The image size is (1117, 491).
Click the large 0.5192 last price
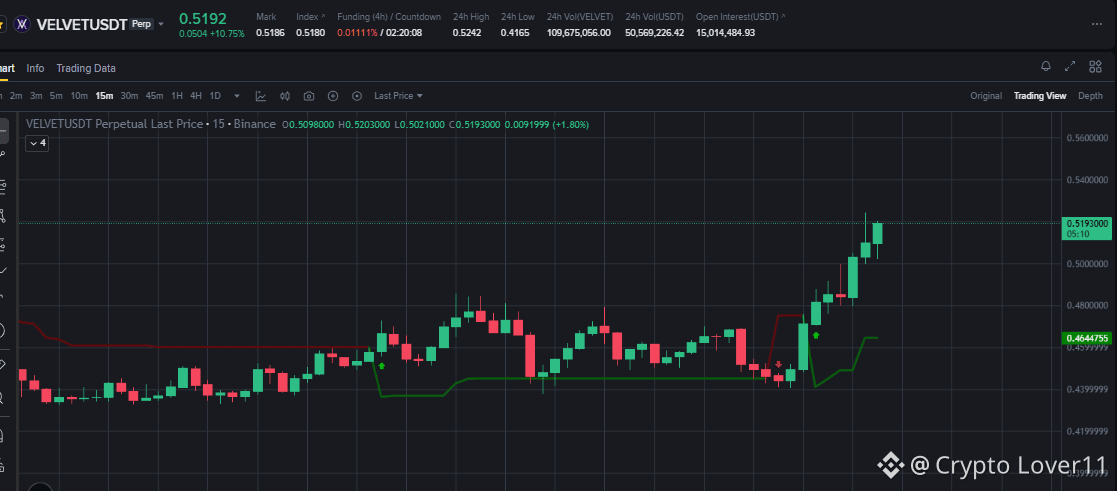click(x=202, y=19)
